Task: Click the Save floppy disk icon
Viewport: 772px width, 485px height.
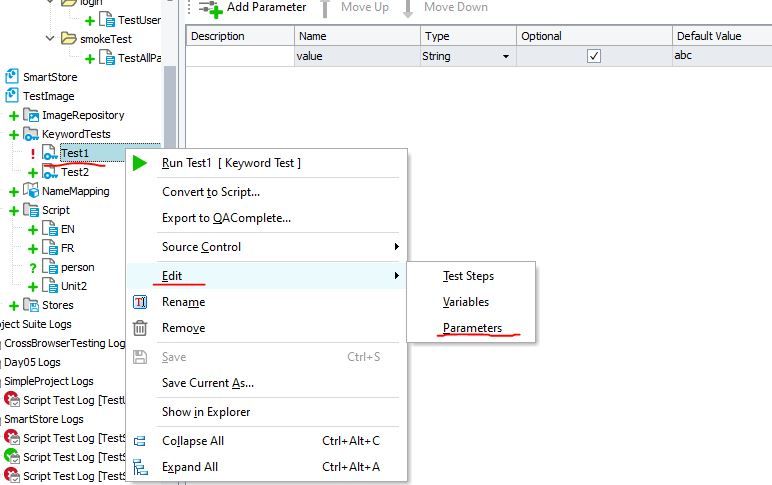Action: click(140, 357)
